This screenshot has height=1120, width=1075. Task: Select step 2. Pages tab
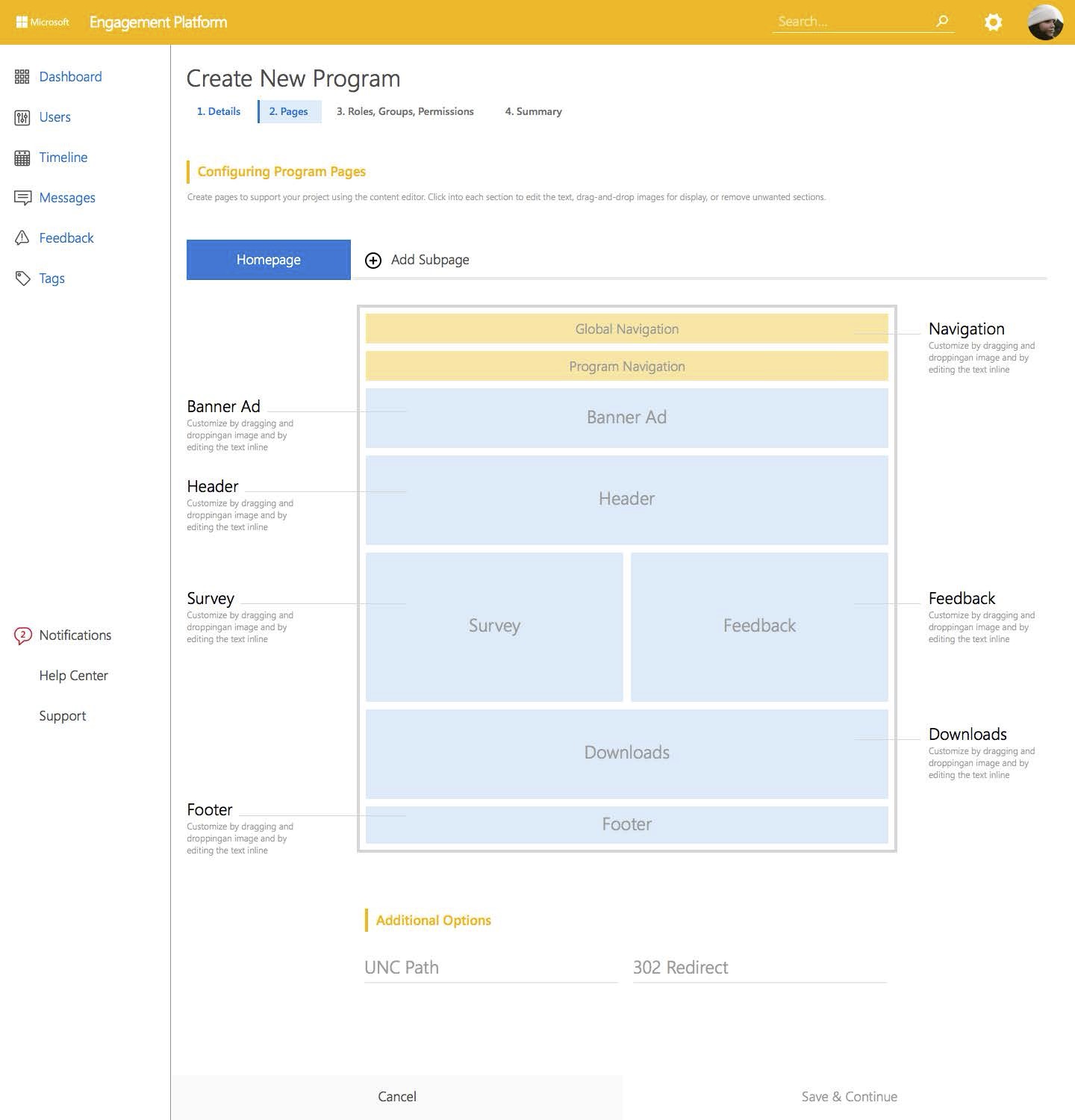point(289,111)
